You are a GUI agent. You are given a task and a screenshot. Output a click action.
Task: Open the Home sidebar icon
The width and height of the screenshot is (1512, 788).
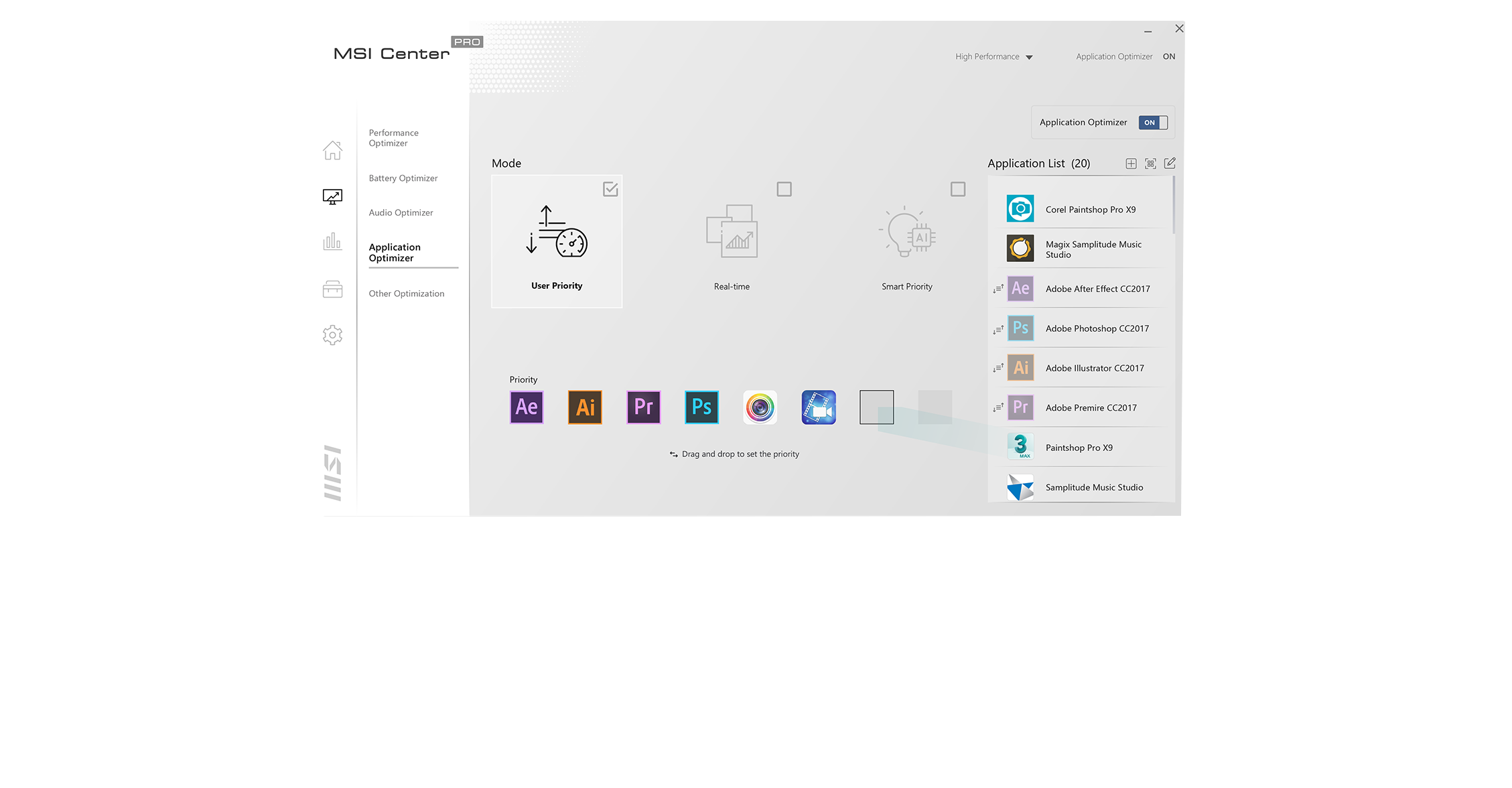[x=332, y=150]
